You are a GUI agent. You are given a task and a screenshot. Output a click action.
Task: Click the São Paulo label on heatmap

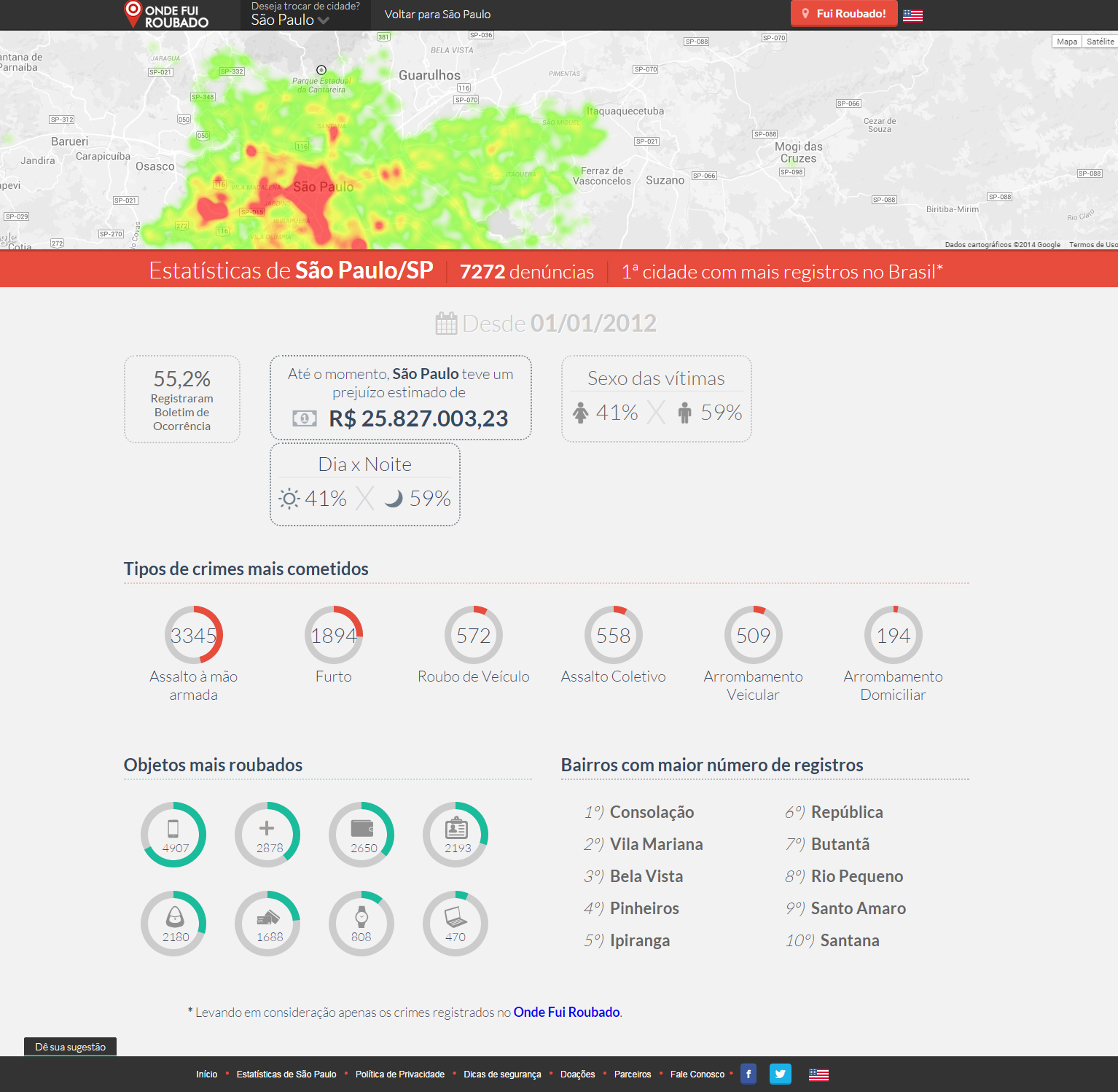pyautogui.click(x=323, y=187)
